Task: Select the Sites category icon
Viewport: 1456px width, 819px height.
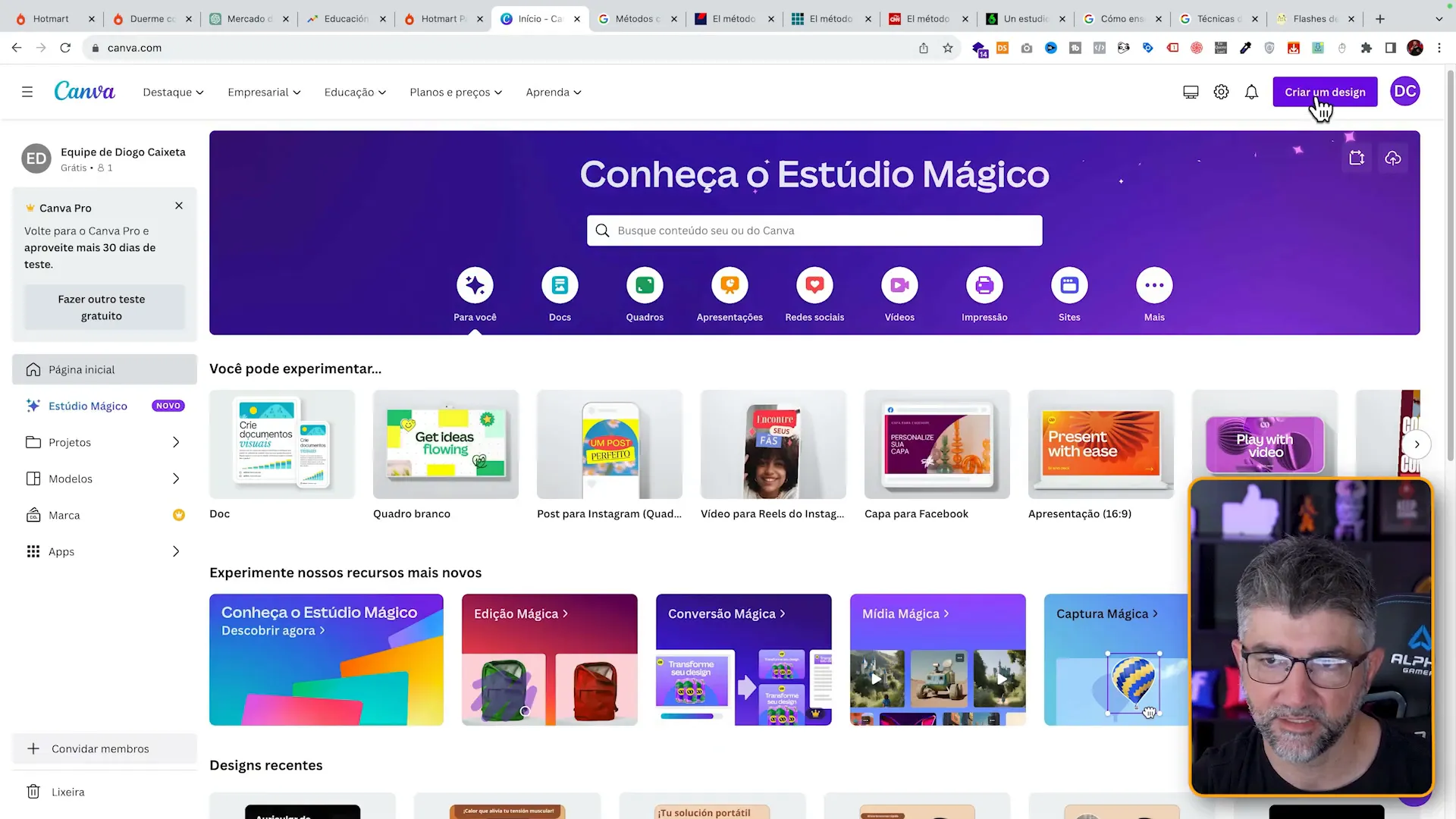Action: tap(1069, 285)
